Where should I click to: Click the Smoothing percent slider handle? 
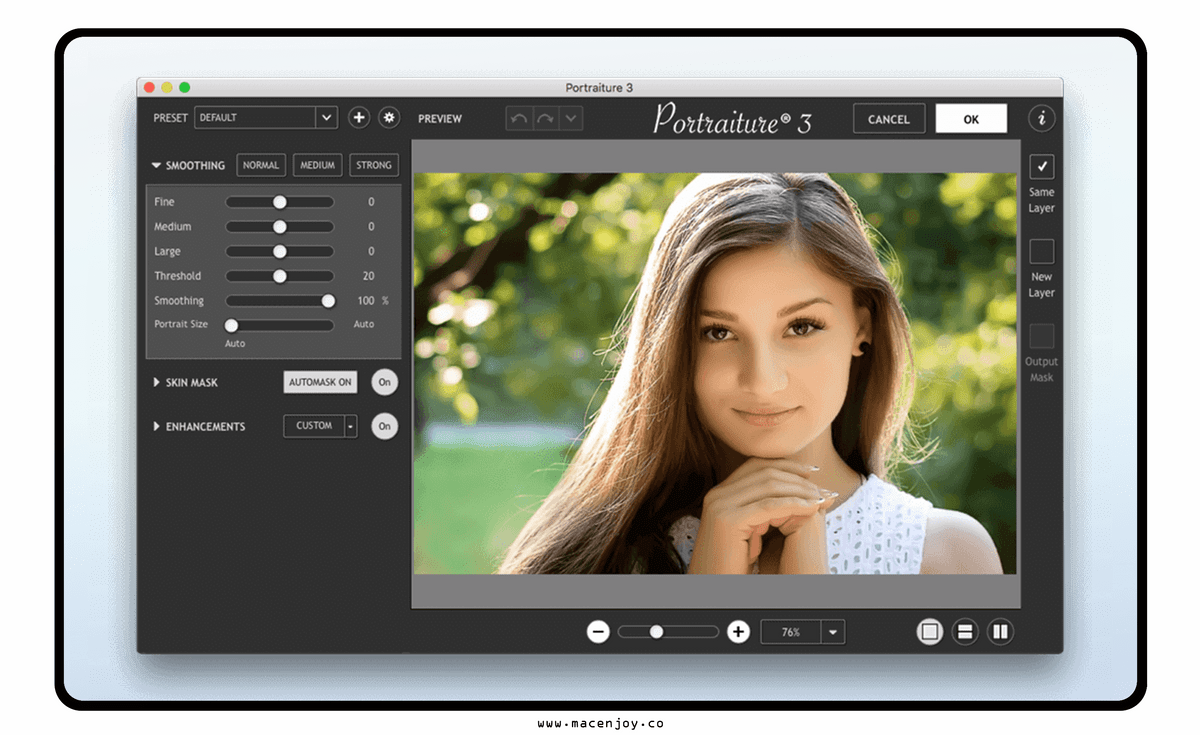click(x=328, y=301)
